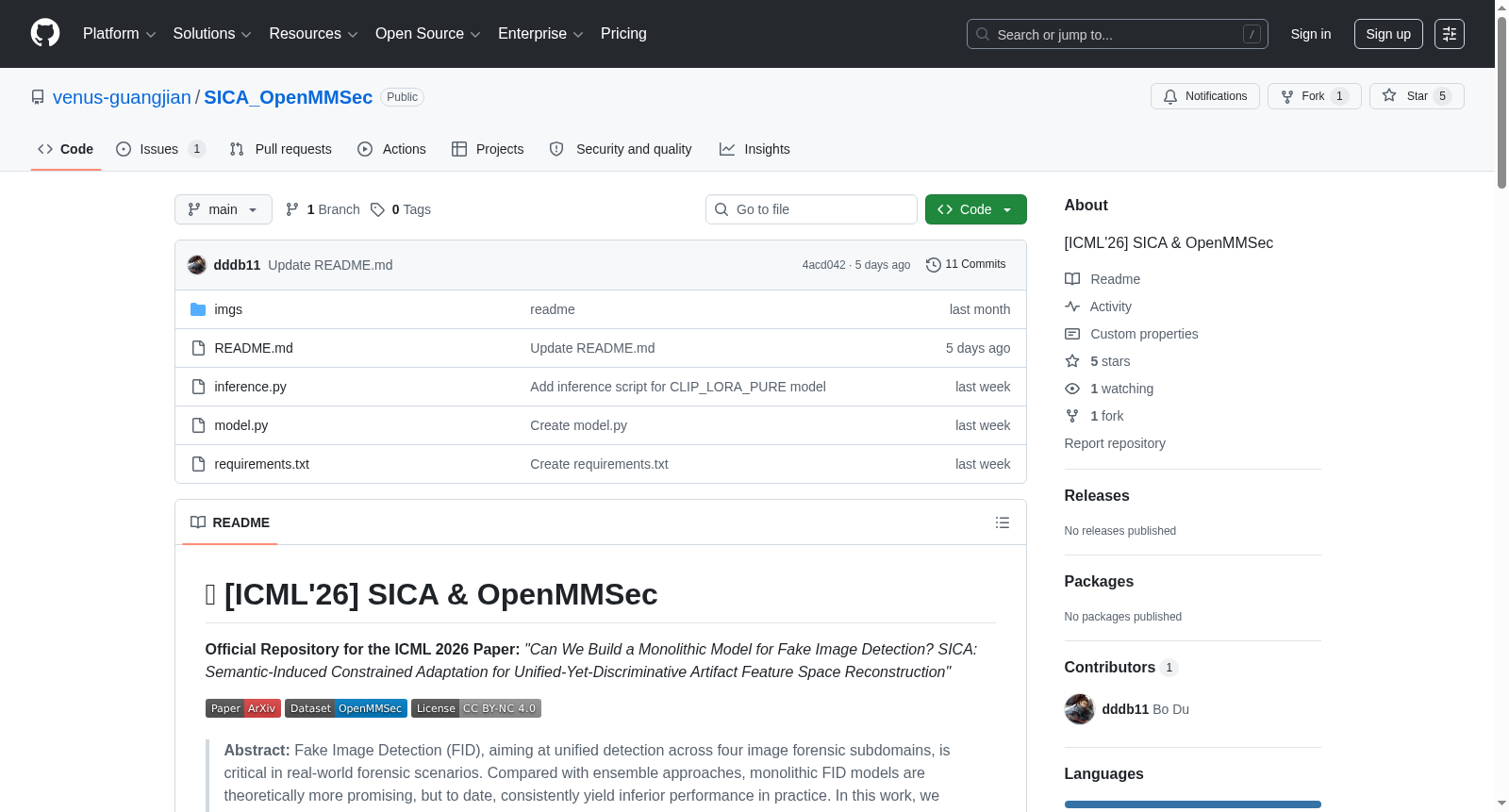Click the star icon beside 5 stars
This screenshot has width=1509, height=812.
point(1072,361)
